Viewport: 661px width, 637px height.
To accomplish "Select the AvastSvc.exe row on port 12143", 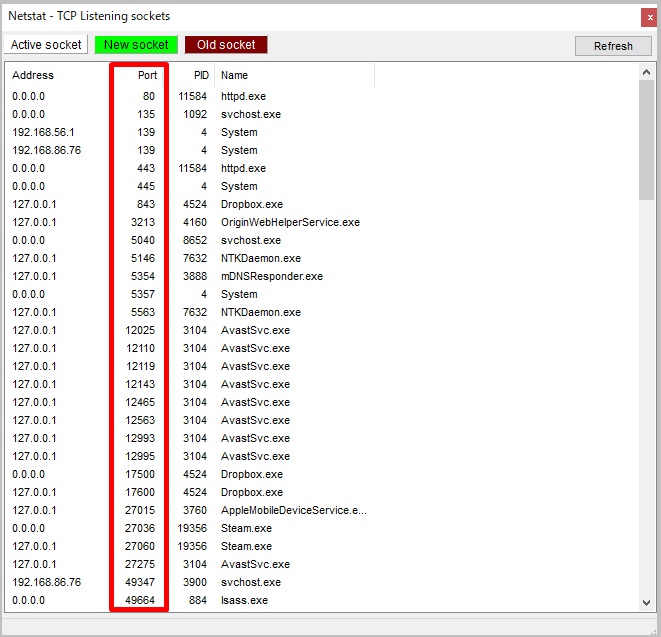I will 190,384.
